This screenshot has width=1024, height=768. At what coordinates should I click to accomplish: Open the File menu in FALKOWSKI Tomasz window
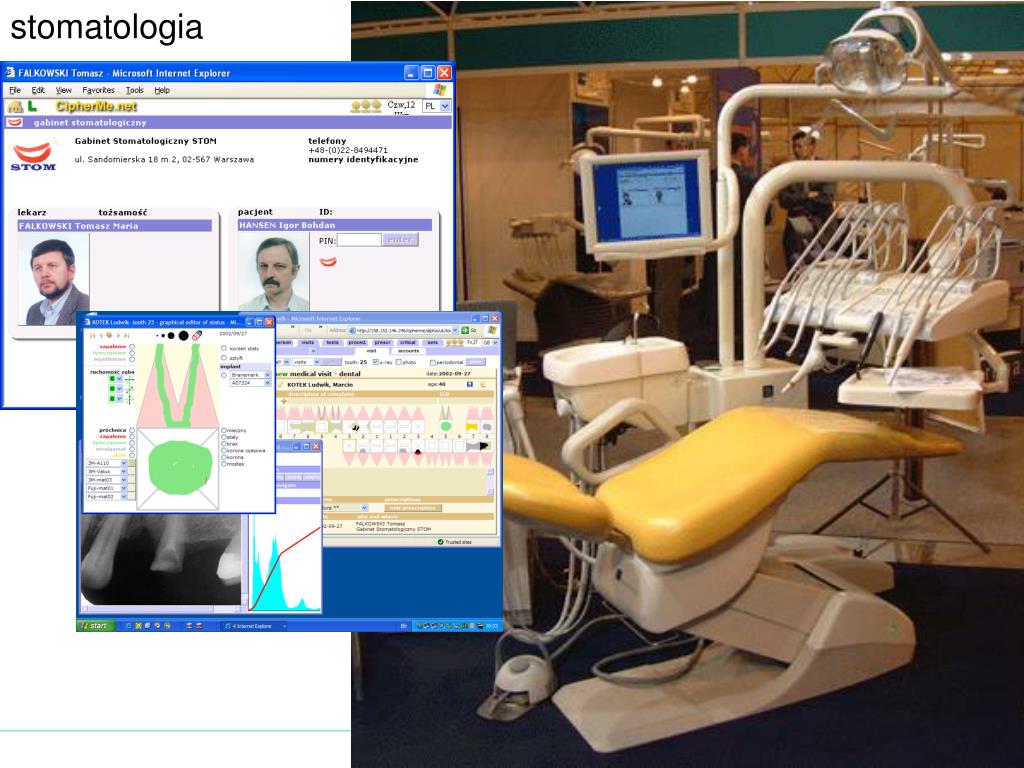point(15,90)
